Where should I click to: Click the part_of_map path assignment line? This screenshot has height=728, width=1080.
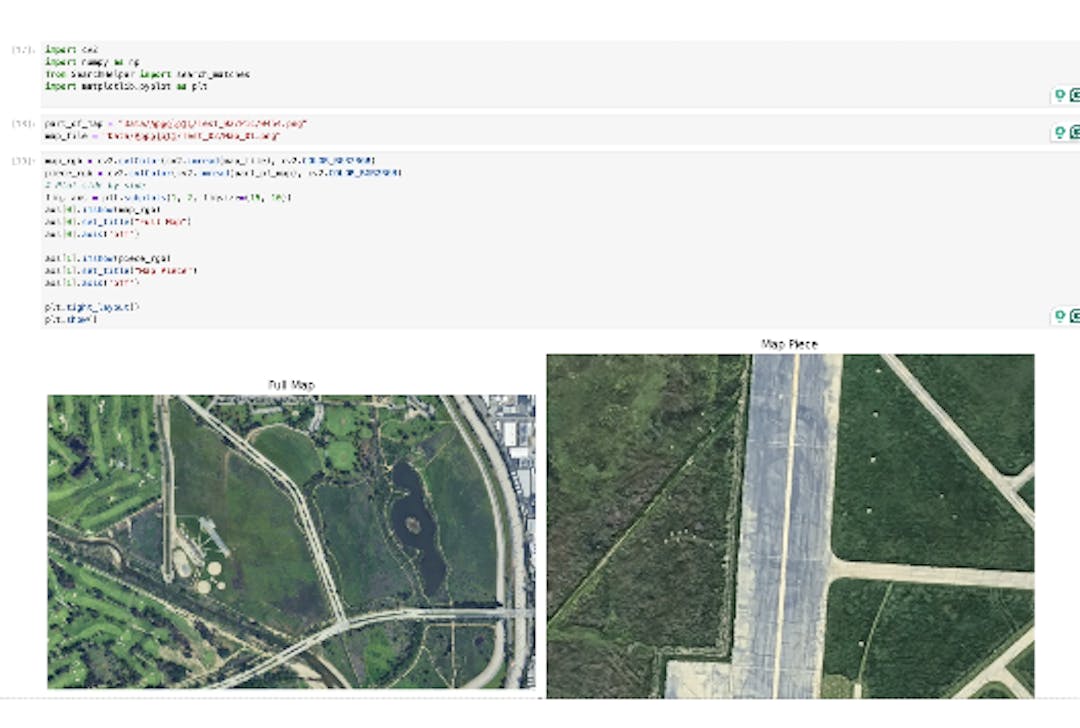coord(176,123)
